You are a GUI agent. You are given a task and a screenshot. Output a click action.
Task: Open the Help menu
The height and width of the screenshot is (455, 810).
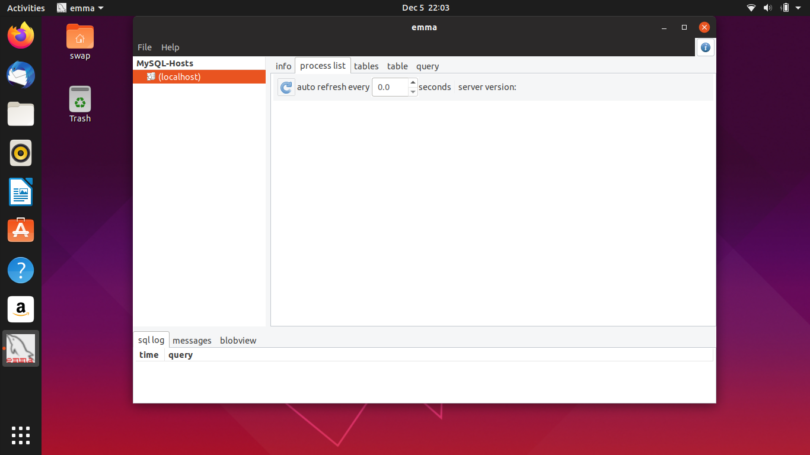170,47
